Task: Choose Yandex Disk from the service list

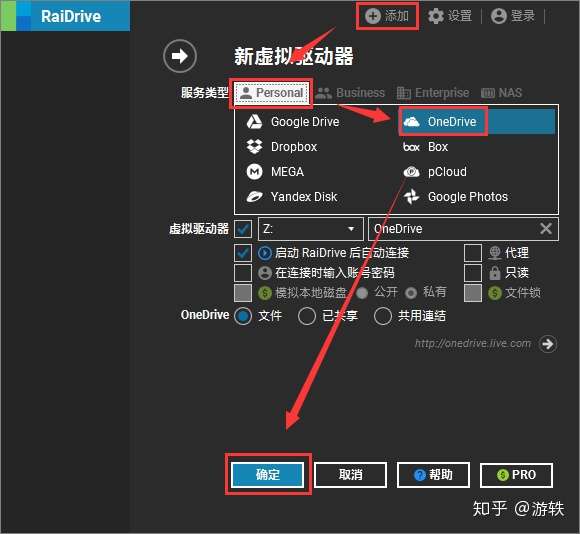Action: pos(292,197)
